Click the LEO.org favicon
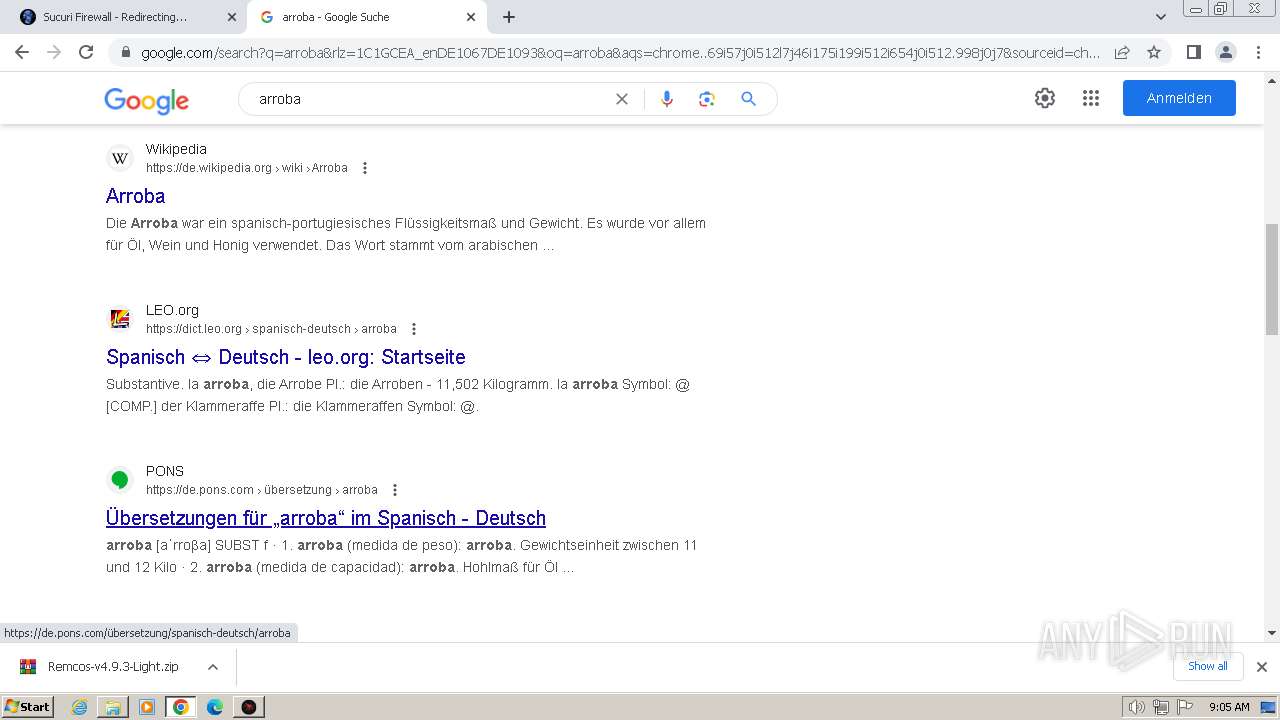The height and width of the screenshot is (720, 1280). point(120,319)
